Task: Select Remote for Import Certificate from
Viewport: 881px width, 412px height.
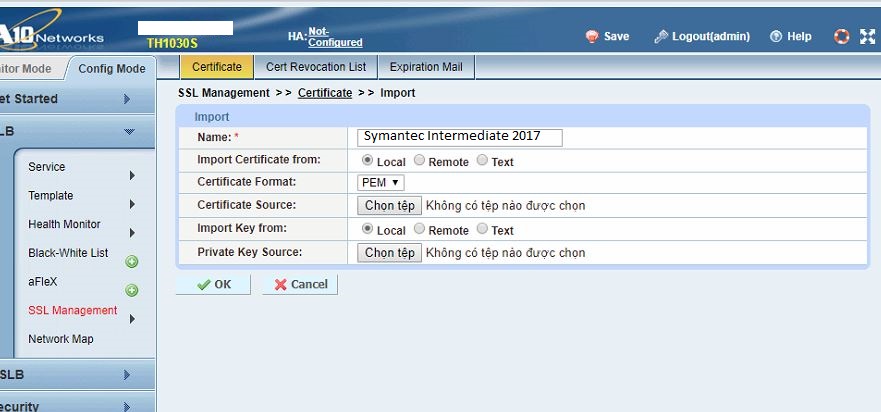Action: coord(420,160)
